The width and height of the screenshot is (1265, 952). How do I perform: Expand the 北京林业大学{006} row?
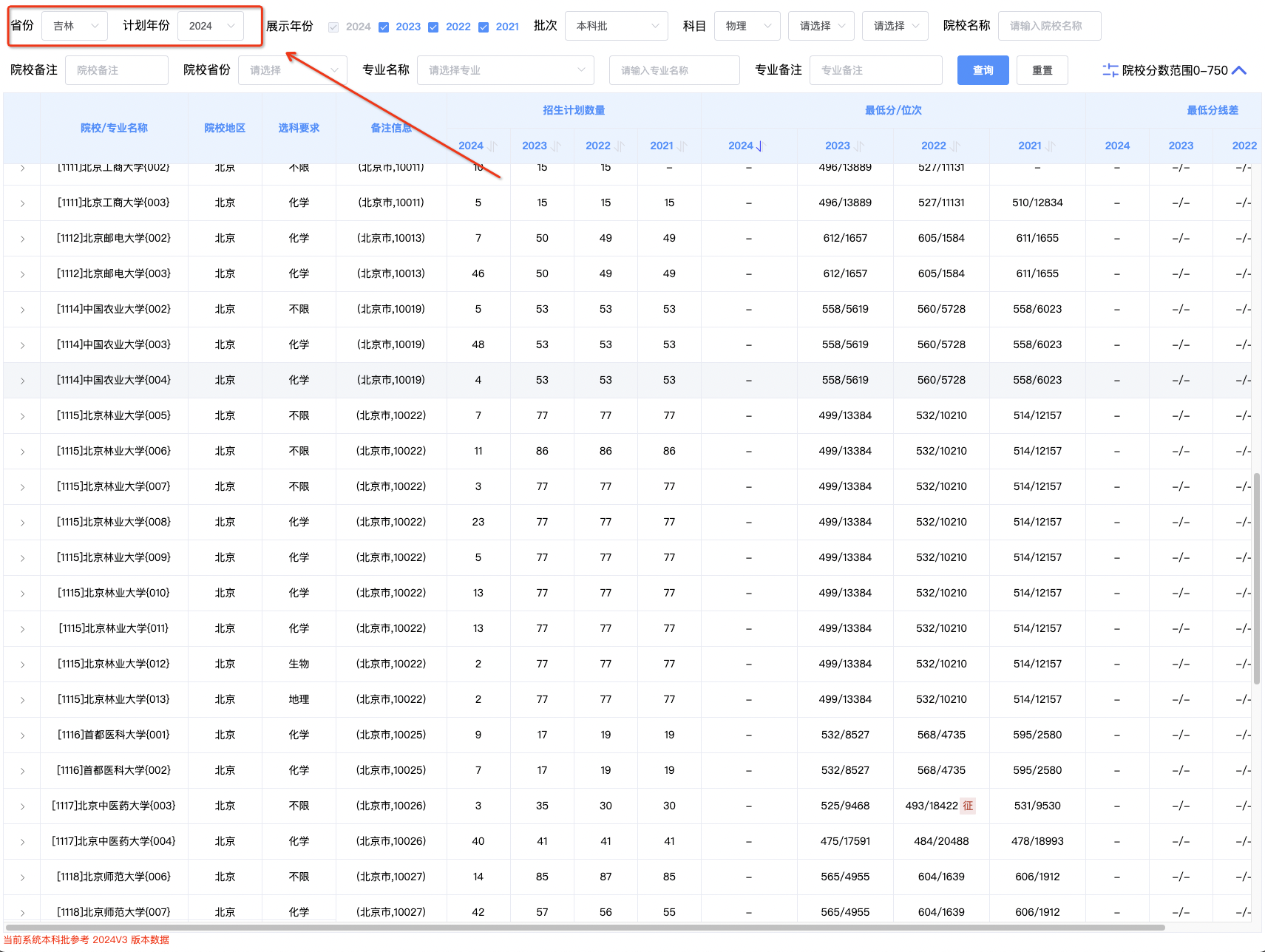point(23,452)
